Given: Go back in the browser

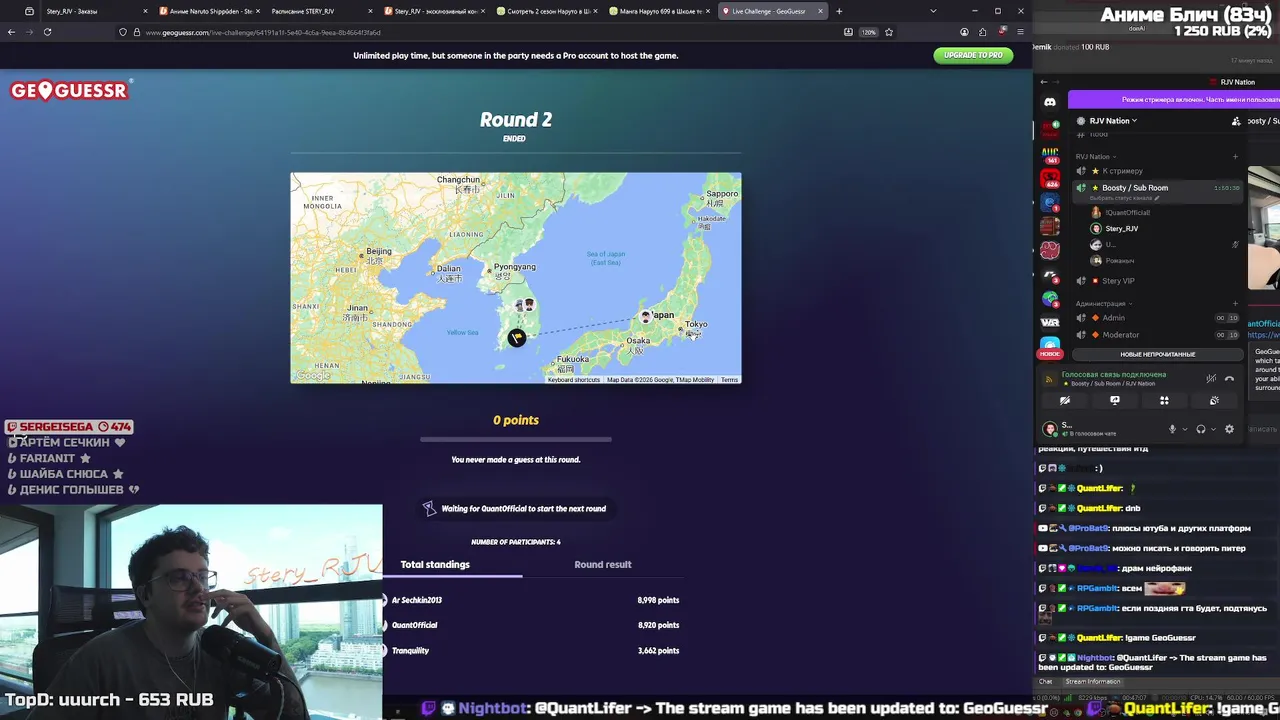Looking at the screenshot, I should coord(12,32).
